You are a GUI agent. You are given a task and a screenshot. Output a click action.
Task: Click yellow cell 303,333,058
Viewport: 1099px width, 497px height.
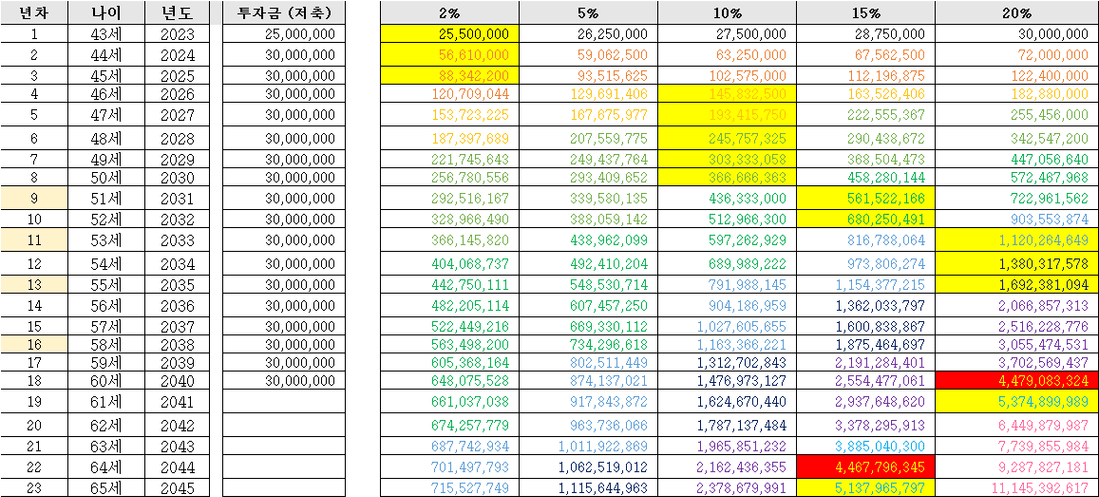tap(728, 160)
